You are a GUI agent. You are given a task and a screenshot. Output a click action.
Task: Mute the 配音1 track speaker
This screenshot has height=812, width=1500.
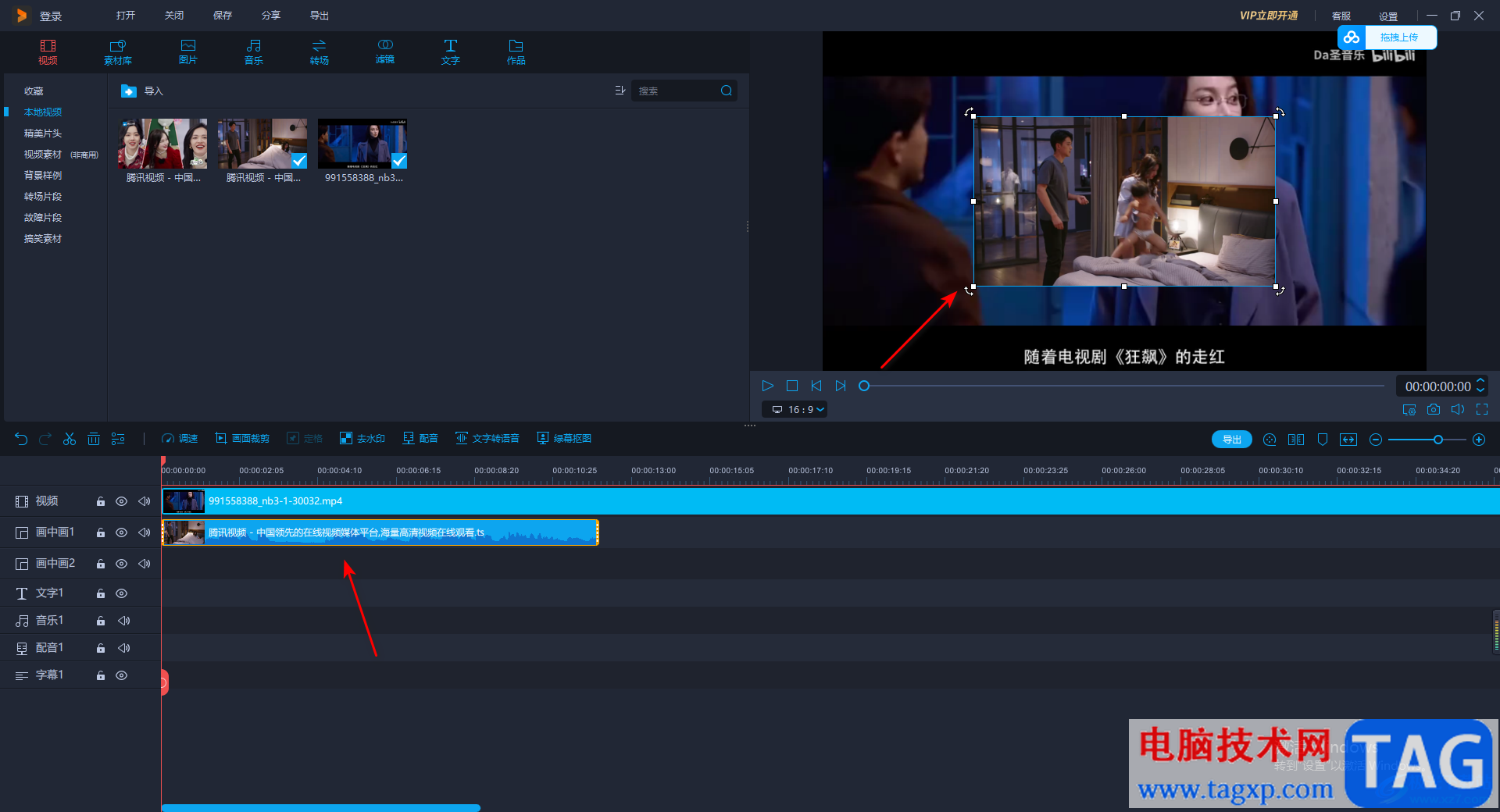123,648
